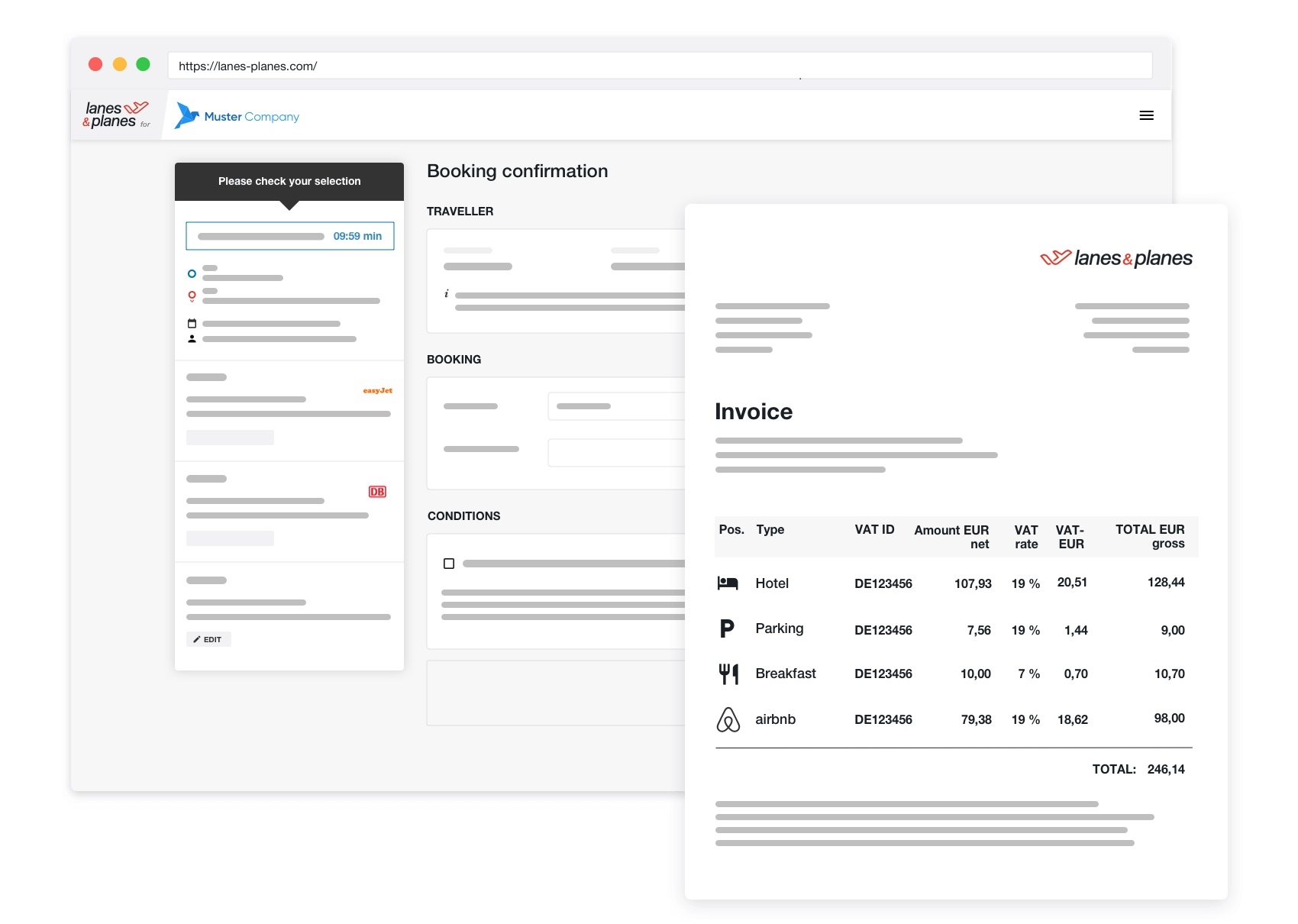Click the Breakfast 7 % VAT rate

coord(1028,674)
